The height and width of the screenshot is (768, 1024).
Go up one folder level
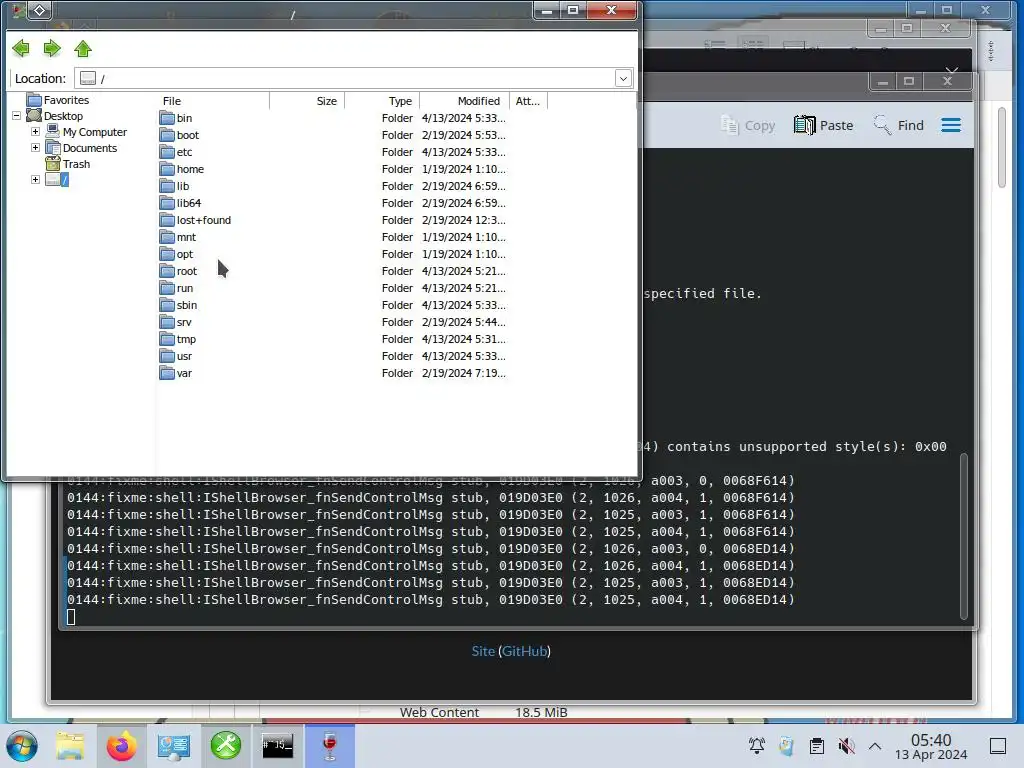83,48
